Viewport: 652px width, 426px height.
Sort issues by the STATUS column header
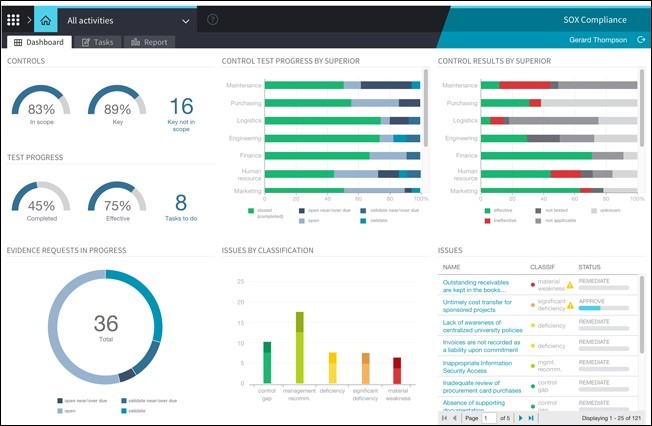pos(590,267)
